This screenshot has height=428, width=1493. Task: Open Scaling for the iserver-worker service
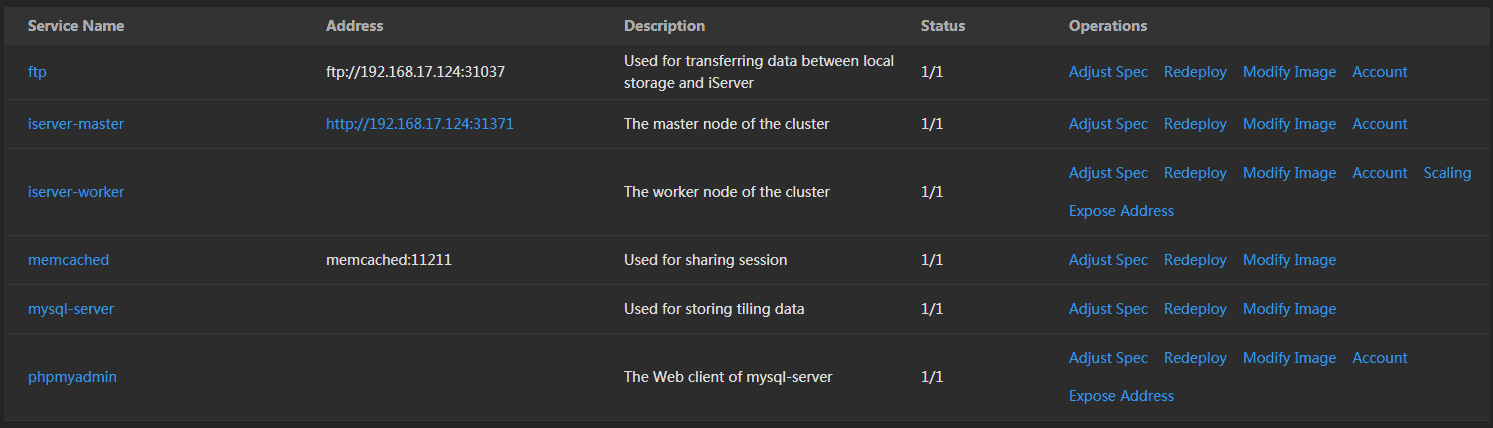pyautogui.click(x=1447, y=173)
